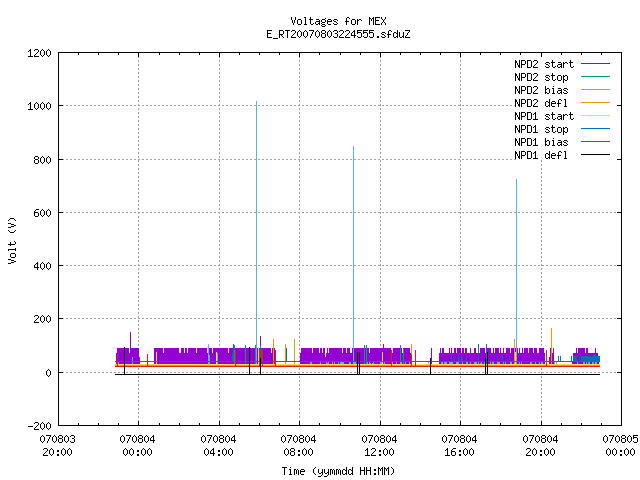
Task: Click the 'NPD1 defl' legend label
Action: click(x=541, y=156)
